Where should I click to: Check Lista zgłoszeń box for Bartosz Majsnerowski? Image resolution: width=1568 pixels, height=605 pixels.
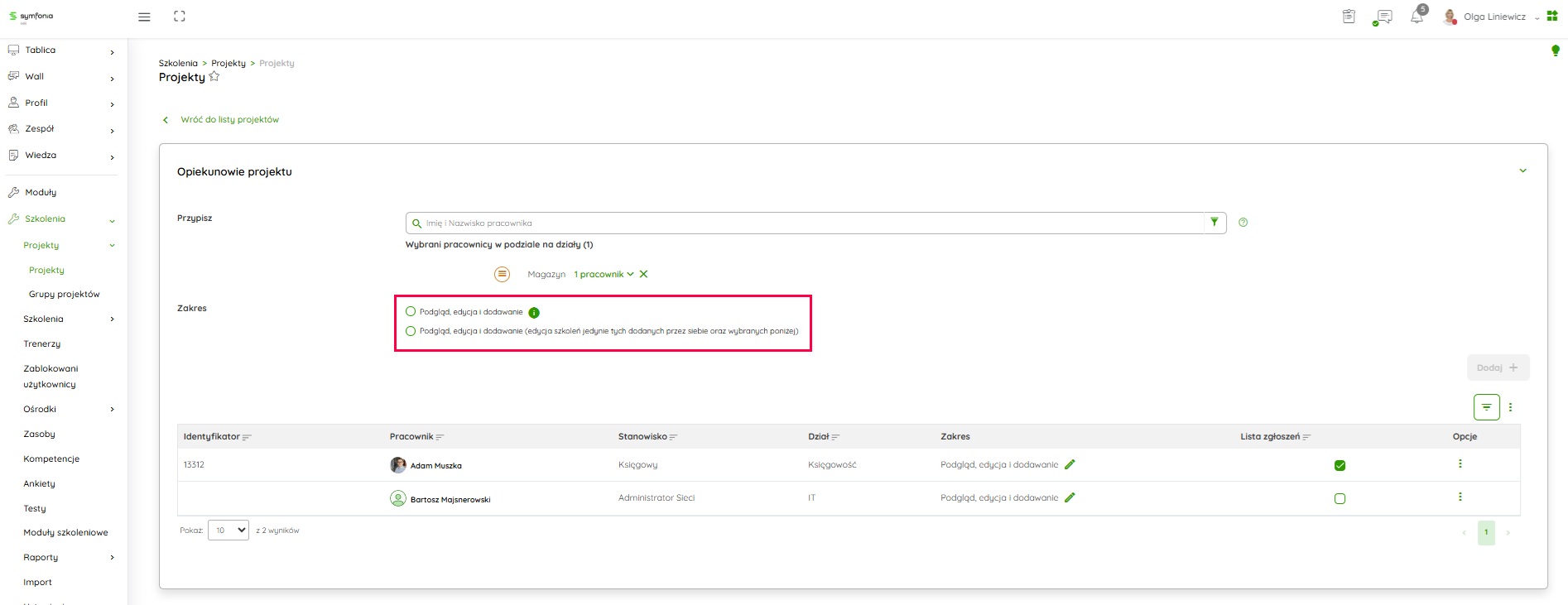point(1340,499)
